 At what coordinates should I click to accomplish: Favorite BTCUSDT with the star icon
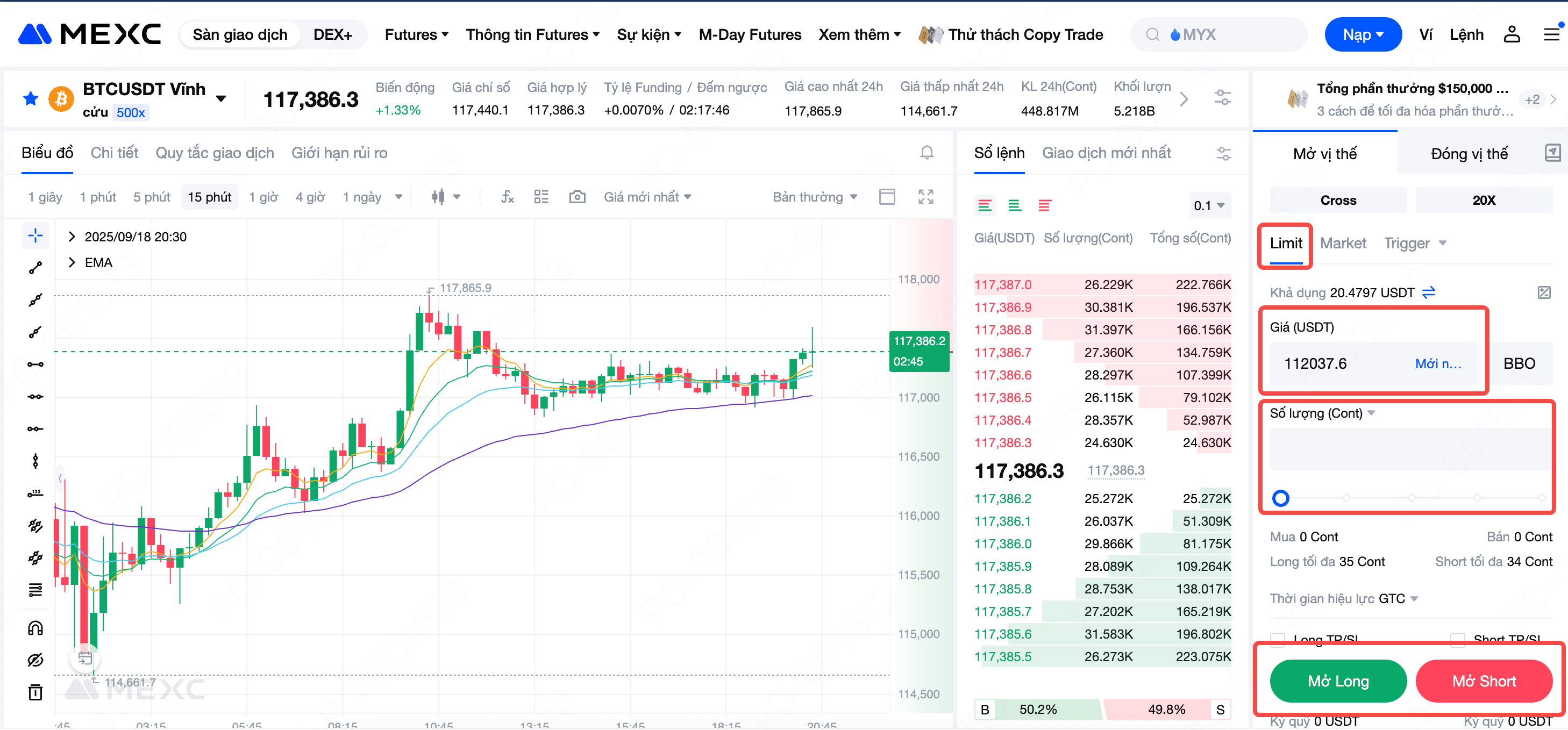click(31, 98)
